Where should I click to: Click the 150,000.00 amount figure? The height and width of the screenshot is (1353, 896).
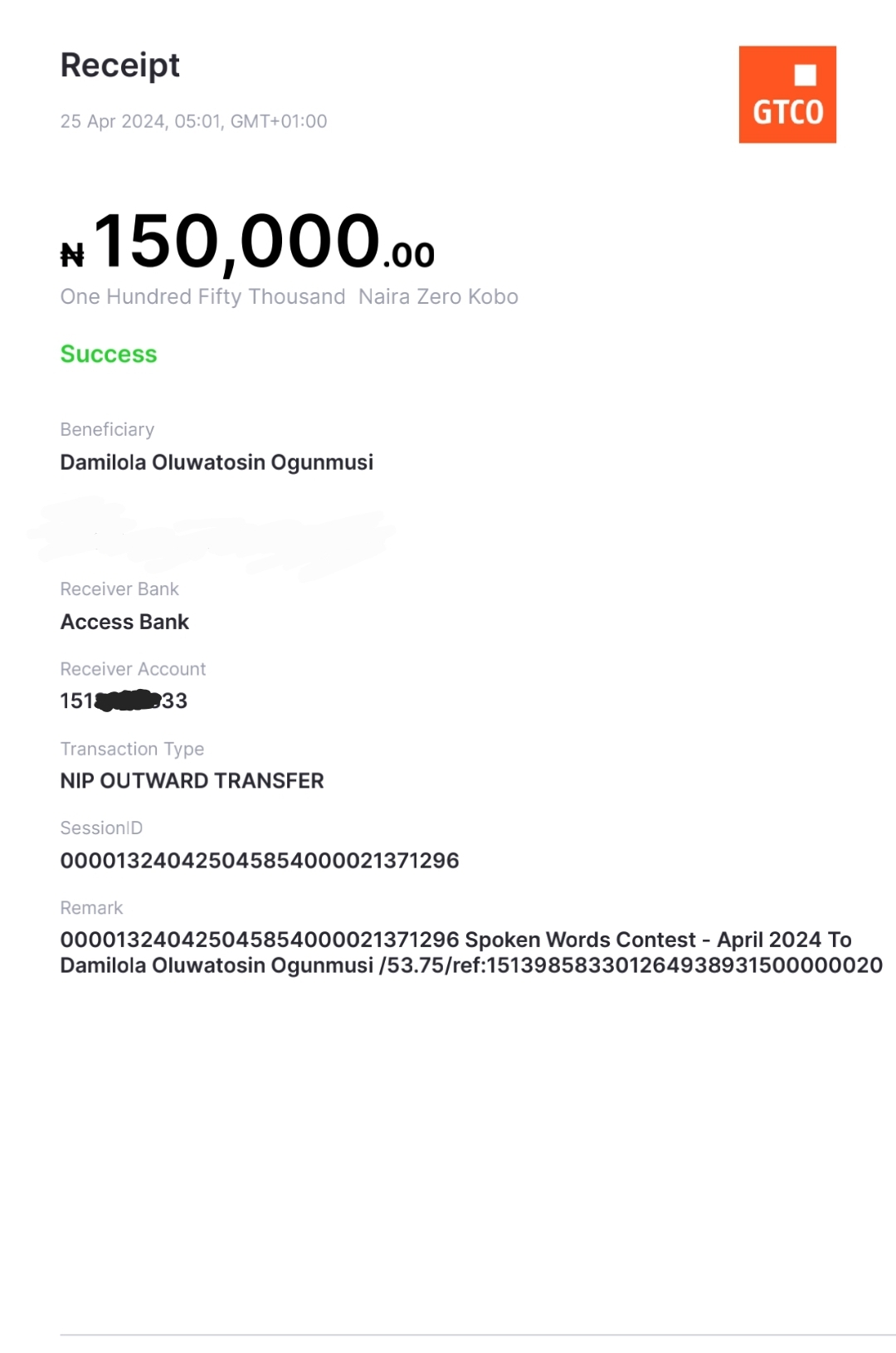264,242
